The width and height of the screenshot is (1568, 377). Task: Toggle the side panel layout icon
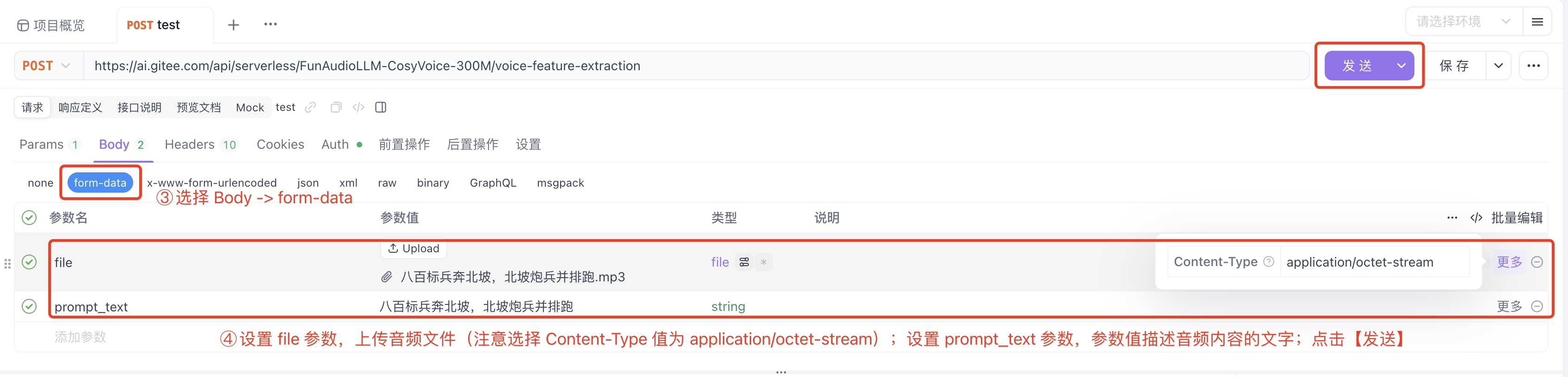tap(381, 108)
